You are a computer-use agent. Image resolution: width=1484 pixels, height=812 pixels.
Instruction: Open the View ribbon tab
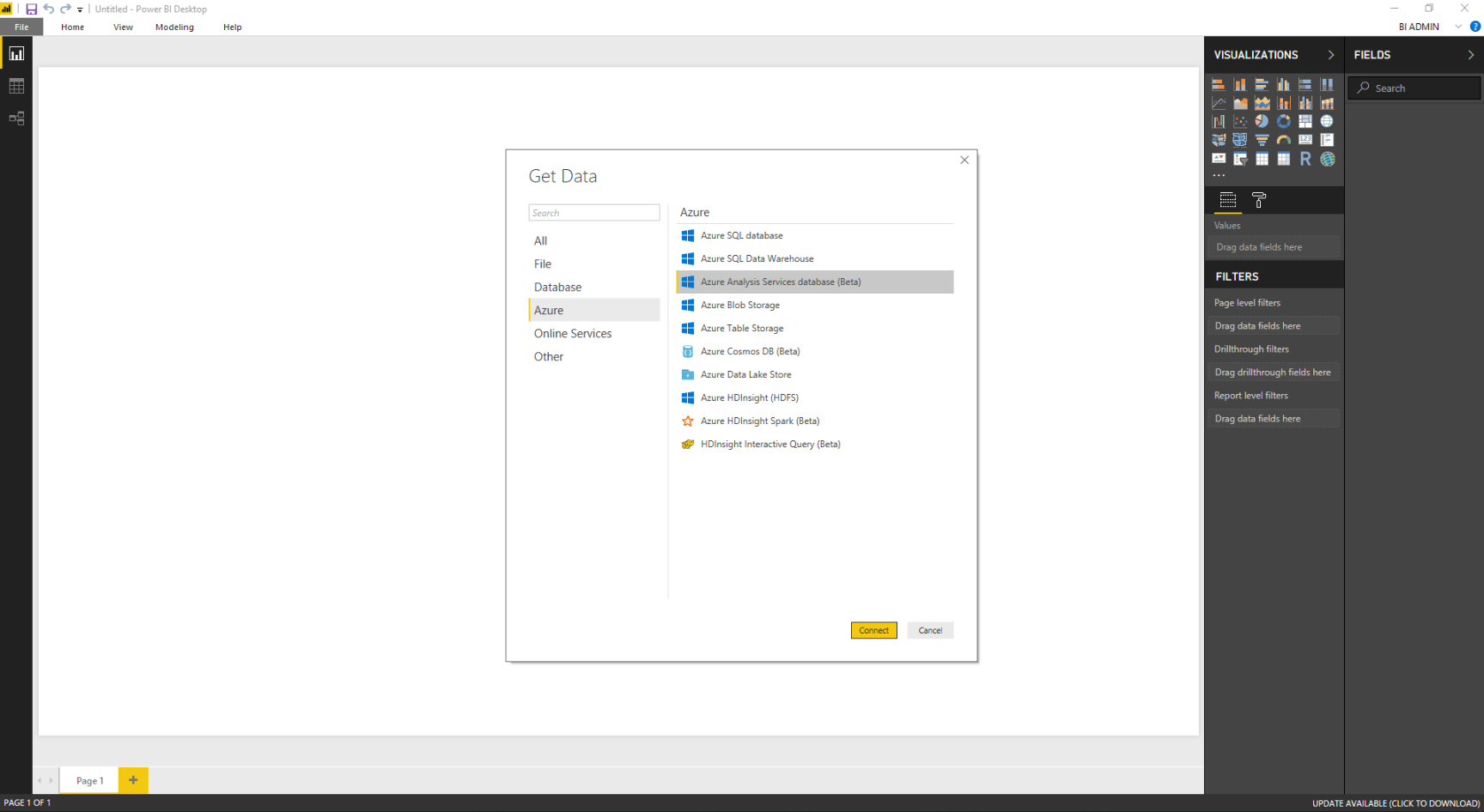123,27
